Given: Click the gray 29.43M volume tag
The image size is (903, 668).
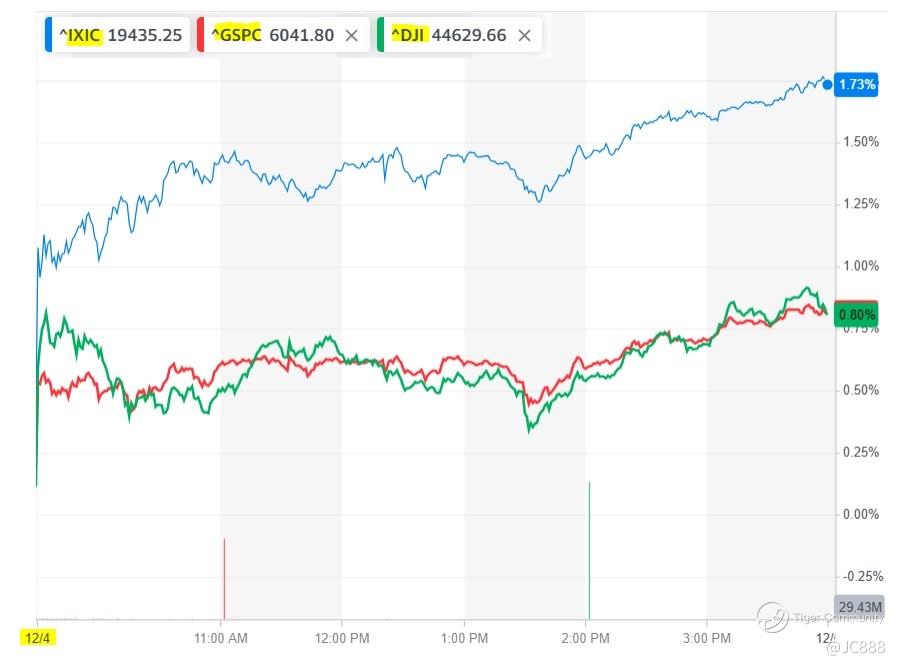Looking at the screenshot, I should click(859, 607).
